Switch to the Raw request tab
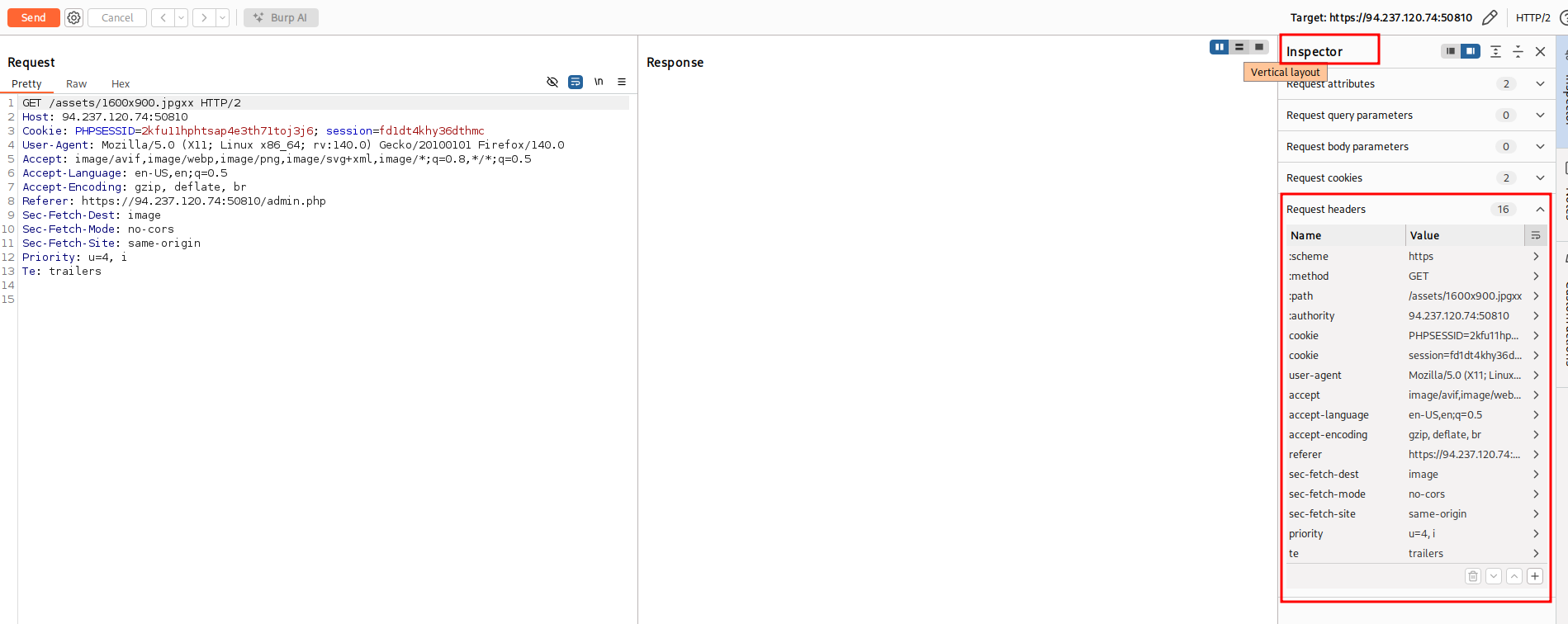This screenshot has height=624, width=1568. [76, 84]
